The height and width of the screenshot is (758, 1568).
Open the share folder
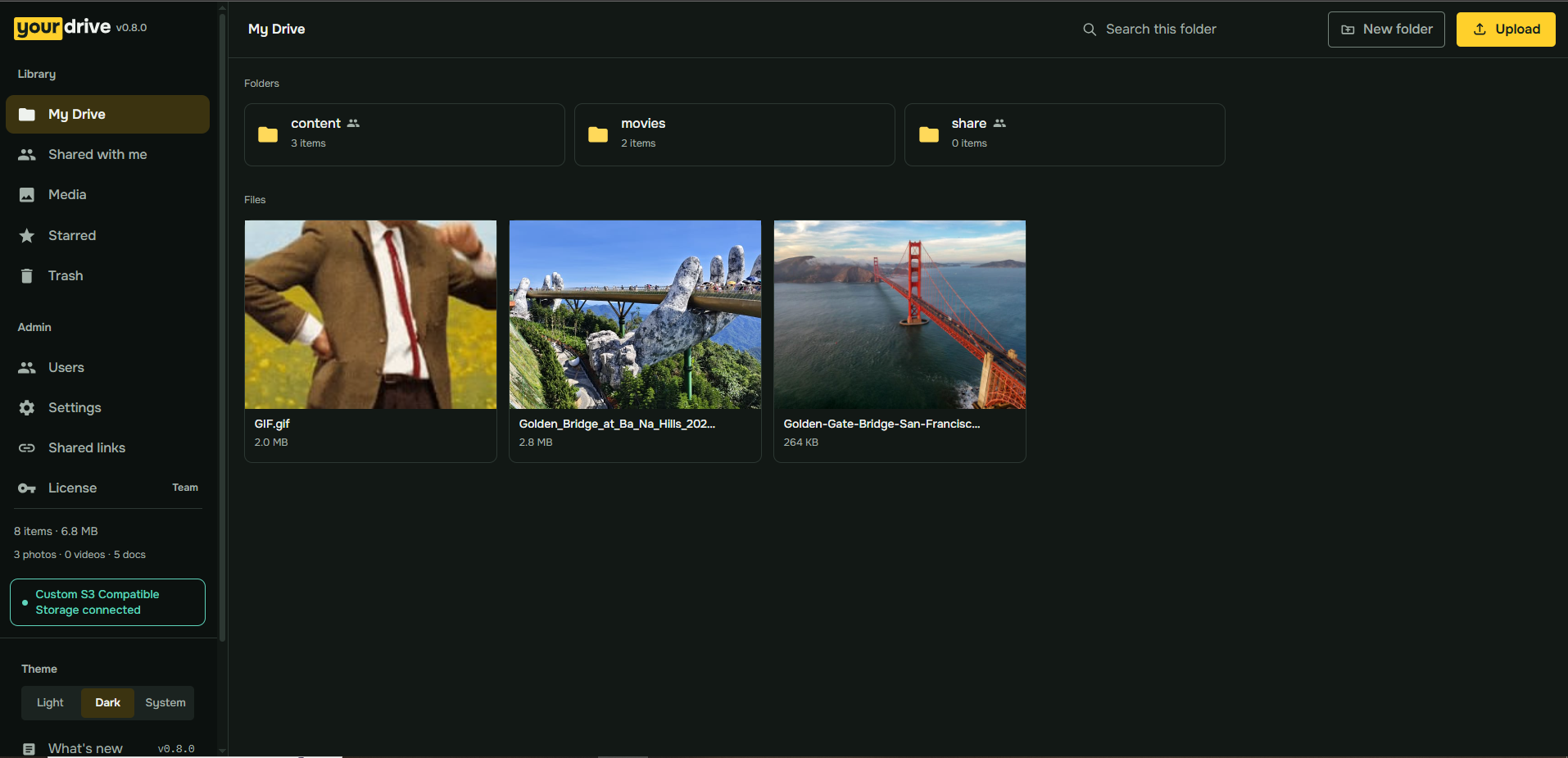[1065, 134]
